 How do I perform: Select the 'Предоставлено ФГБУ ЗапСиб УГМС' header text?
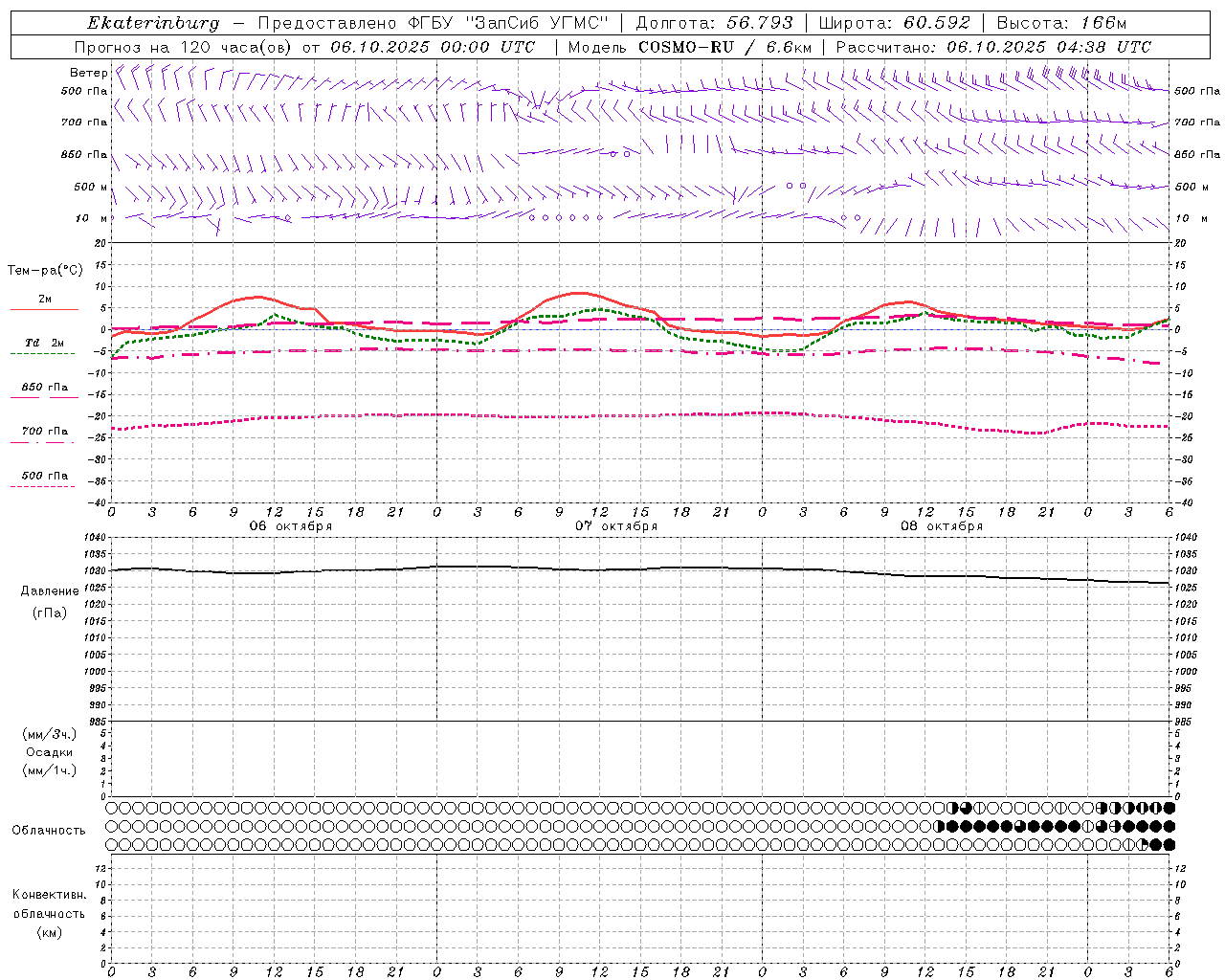click(434, 23)
